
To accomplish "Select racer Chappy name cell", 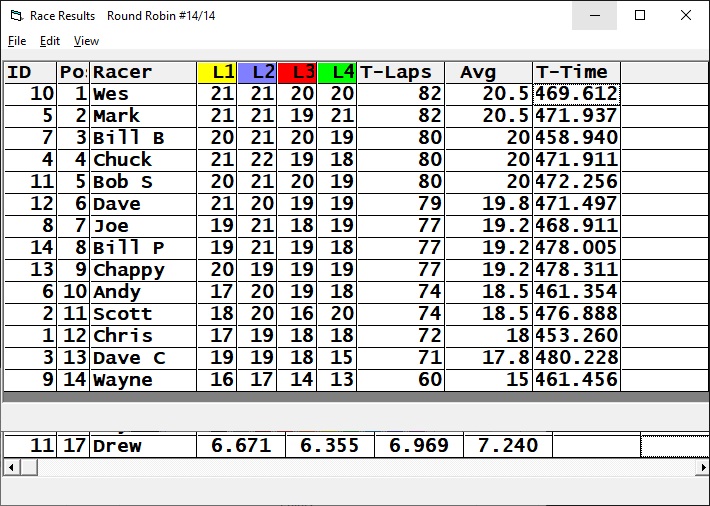I will 143,270.
